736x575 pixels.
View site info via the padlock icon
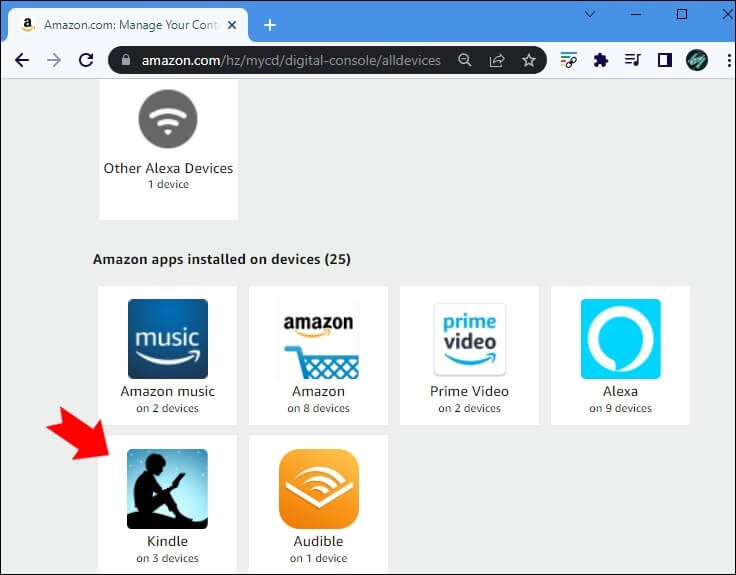pos(125,60)
